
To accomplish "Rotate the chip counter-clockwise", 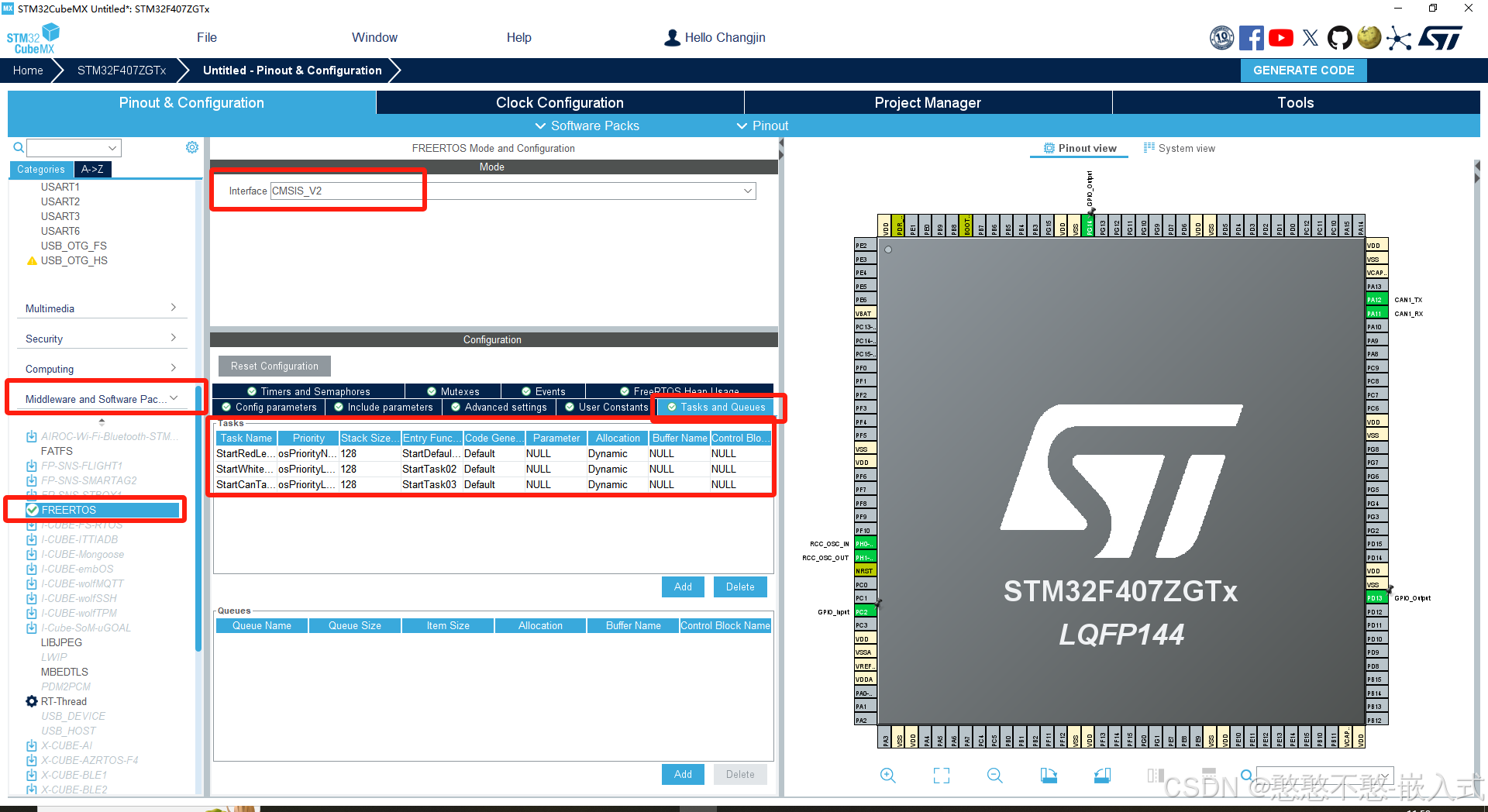I will (x=1101, y=775).
